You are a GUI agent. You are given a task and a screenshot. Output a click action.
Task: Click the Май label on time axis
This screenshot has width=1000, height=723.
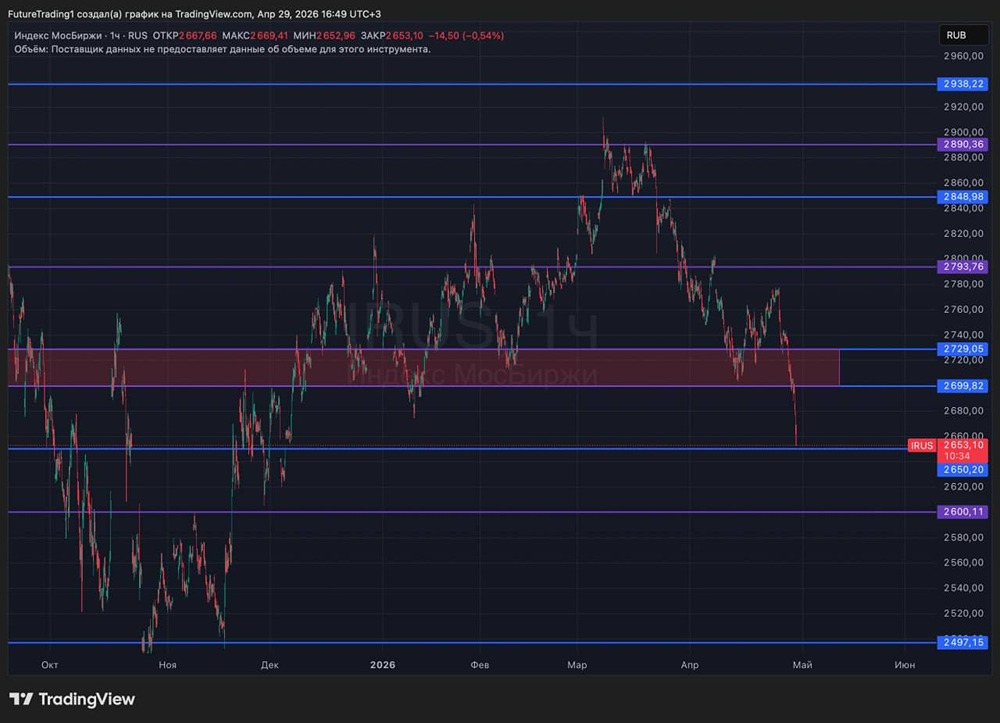pyautogui.click(x=802, y=665)
